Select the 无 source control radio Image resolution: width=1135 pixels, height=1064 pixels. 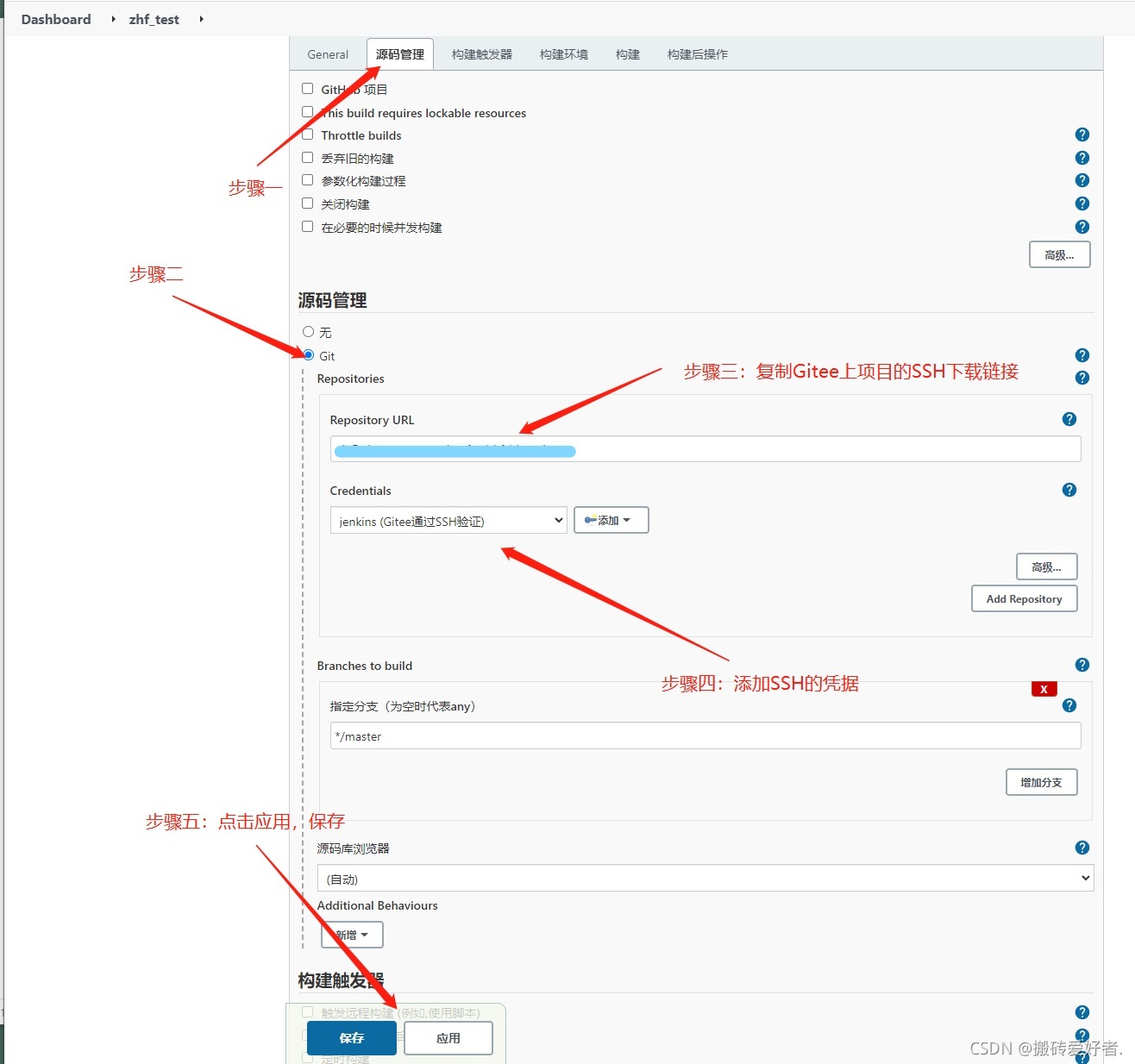click(x=308, y=331)
